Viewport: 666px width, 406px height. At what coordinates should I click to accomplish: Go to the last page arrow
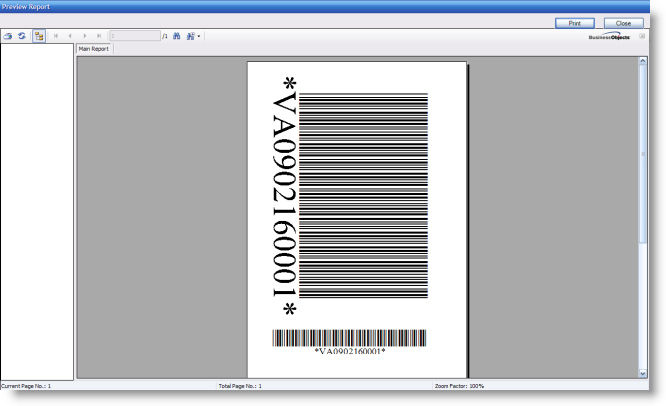pos(99,36)
